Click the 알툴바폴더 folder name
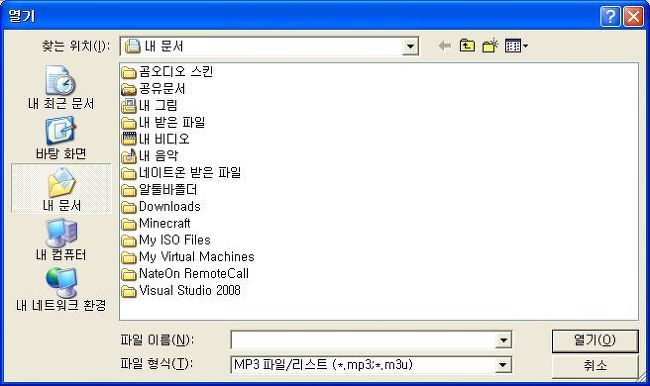This screenshot has width=650, height=386. coord(168,189)
